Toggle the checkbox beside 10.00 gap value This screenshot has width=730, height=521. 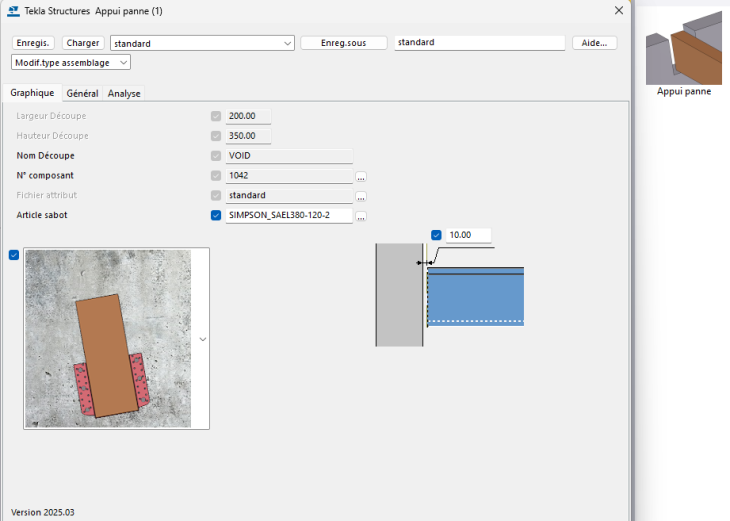click(x=436, y=235)
